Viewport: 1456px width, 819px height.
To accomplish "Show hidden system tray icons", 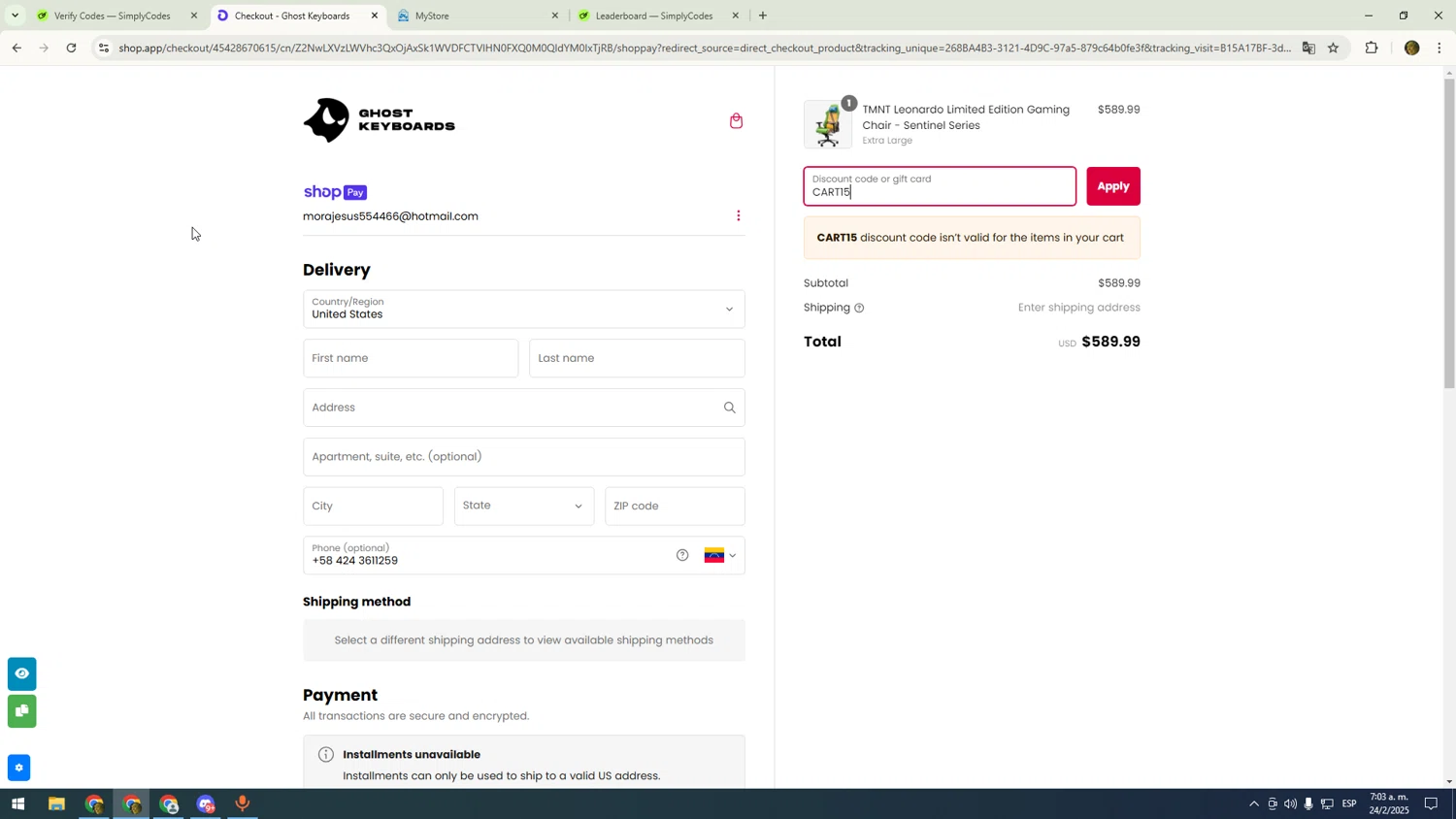I will [1254, 804].
